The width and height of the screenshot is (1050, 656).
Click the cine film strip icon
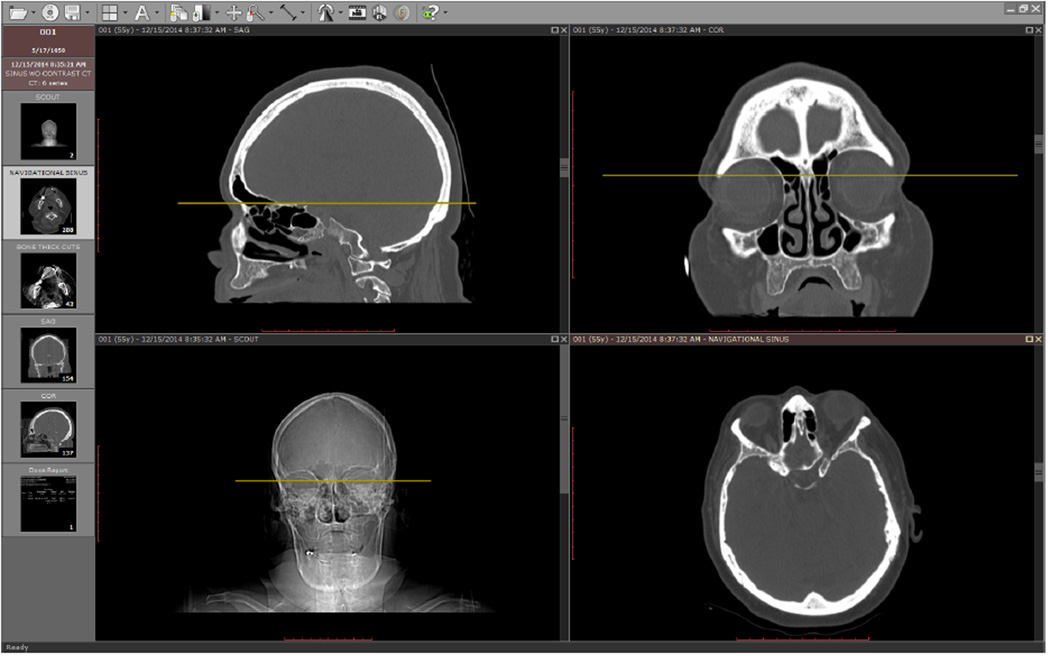click(x=359, y=13)
